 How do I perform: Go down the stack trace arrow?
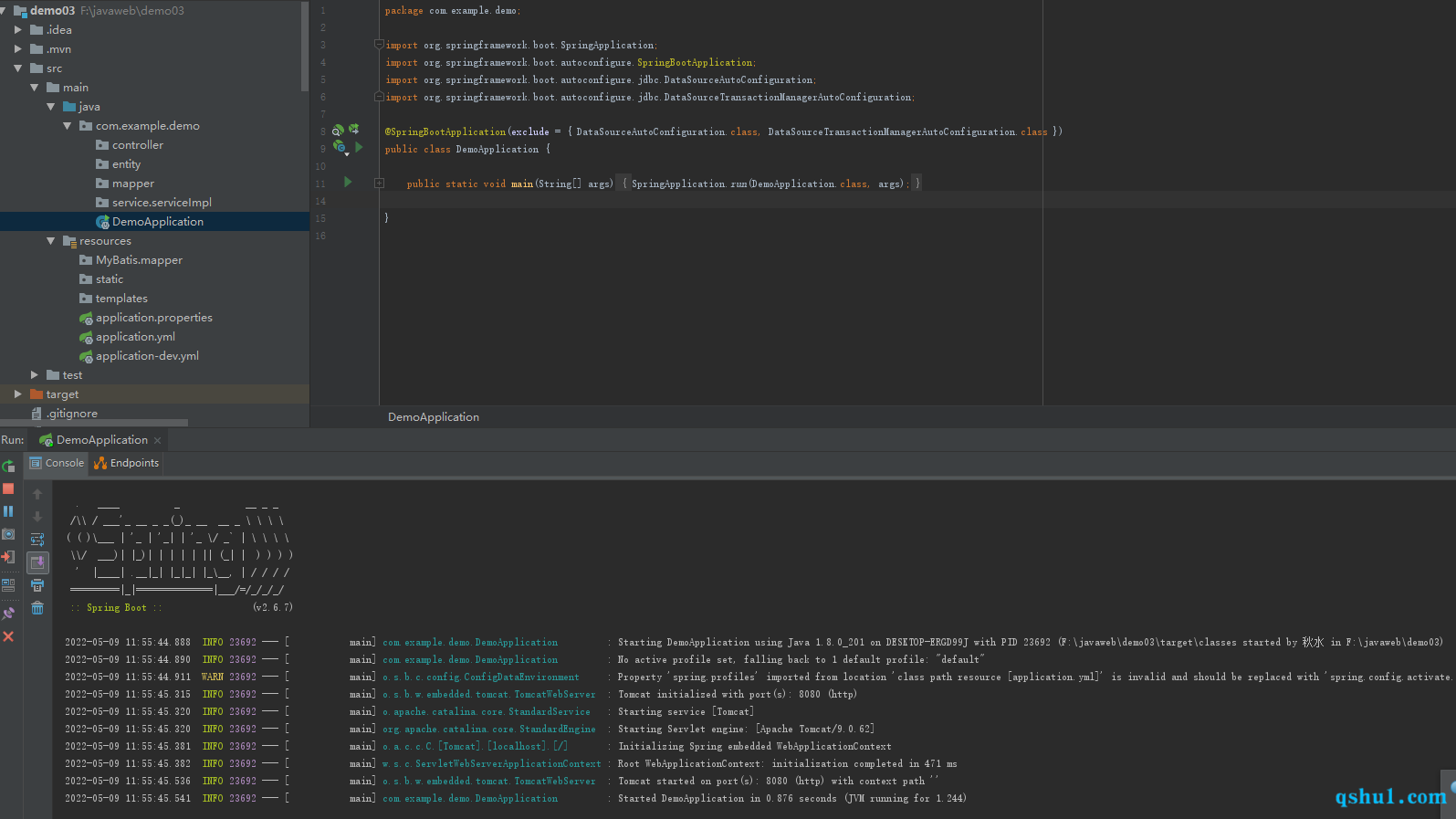tap(37, 517)
